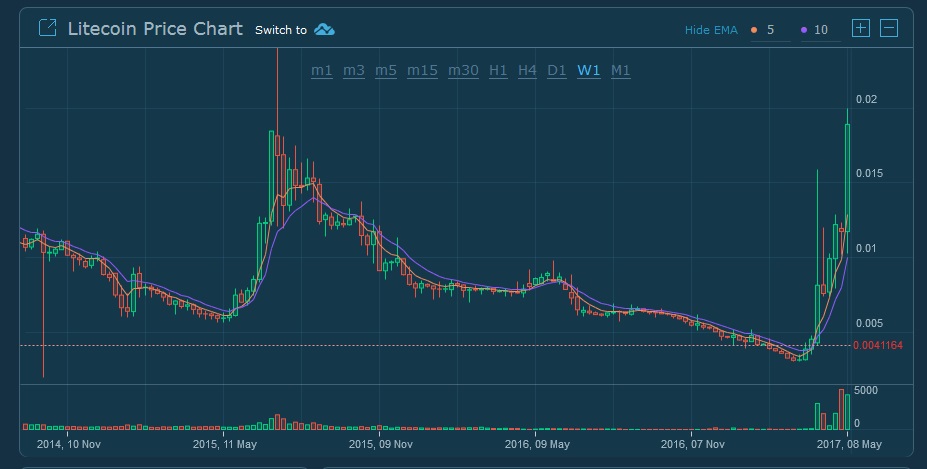This screenshot has width=927, height=469.
Task: Zoom in with the plus icon
Action: (x=860, y=28)
